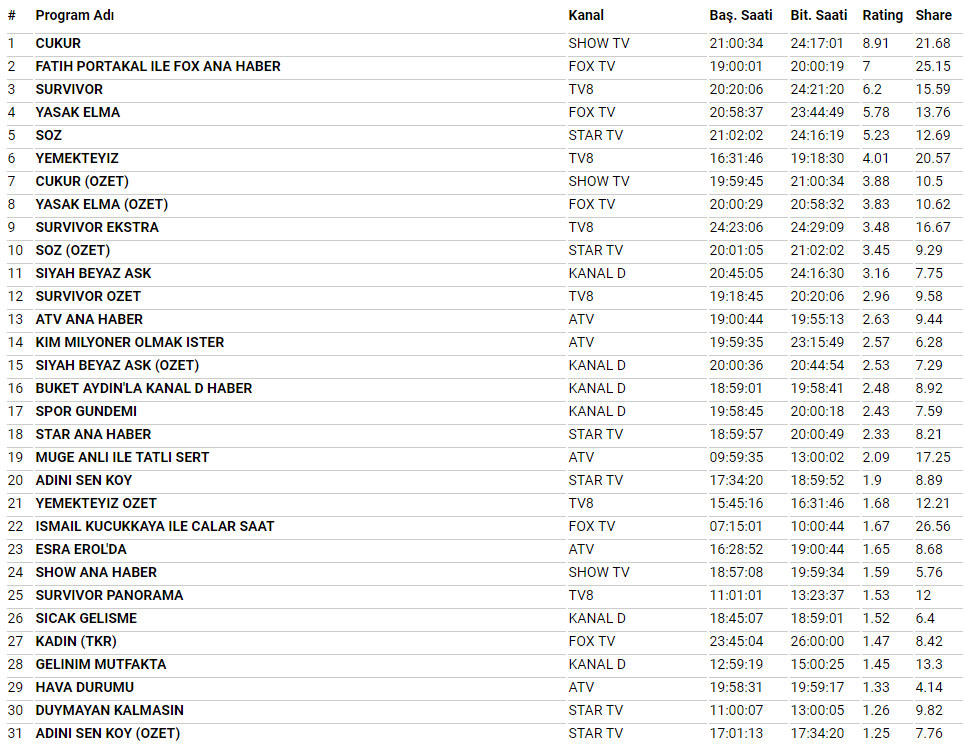The height and width of the screenshot is (746, 967).
Task: Open FATIH PORTAKAL ILE FOX ANA HABER entry
Action: [158, 66]
